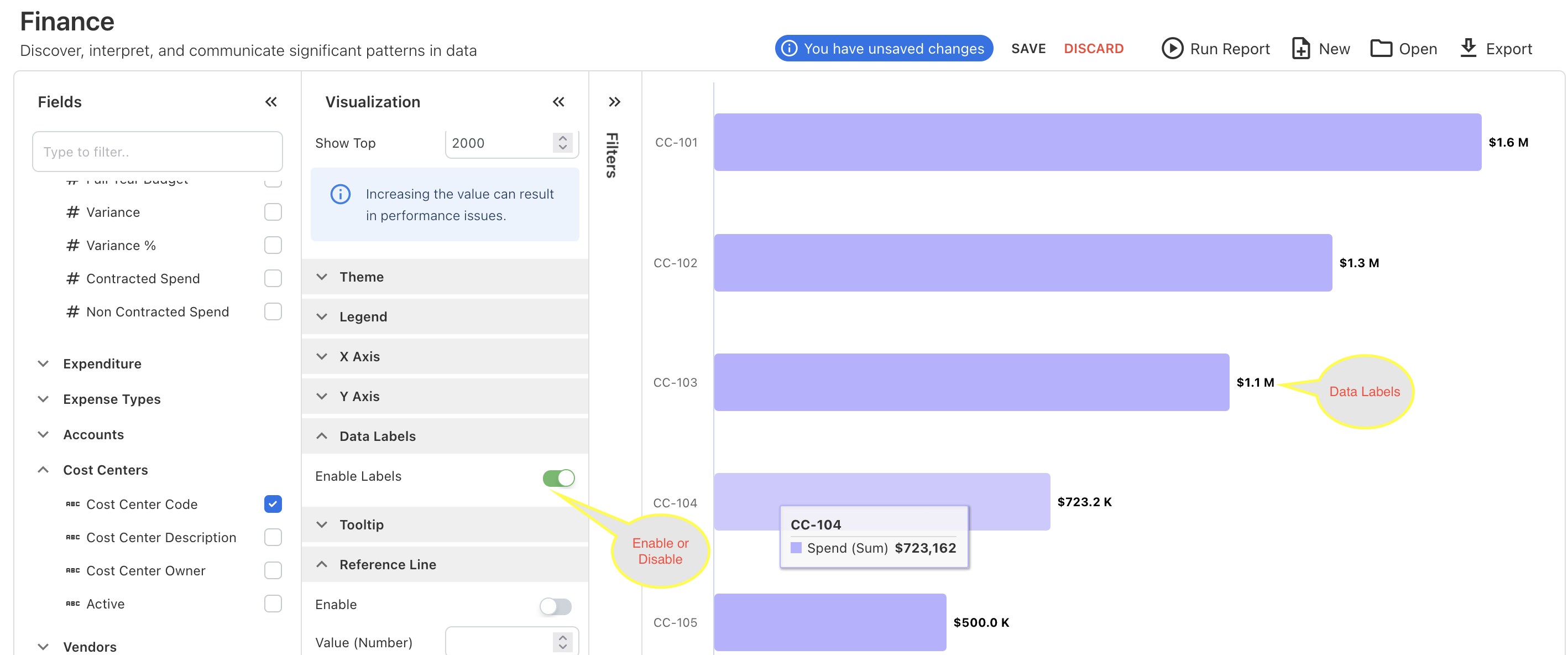
Task: Expand the Filters panel with the double arrow
Action: 614,102
